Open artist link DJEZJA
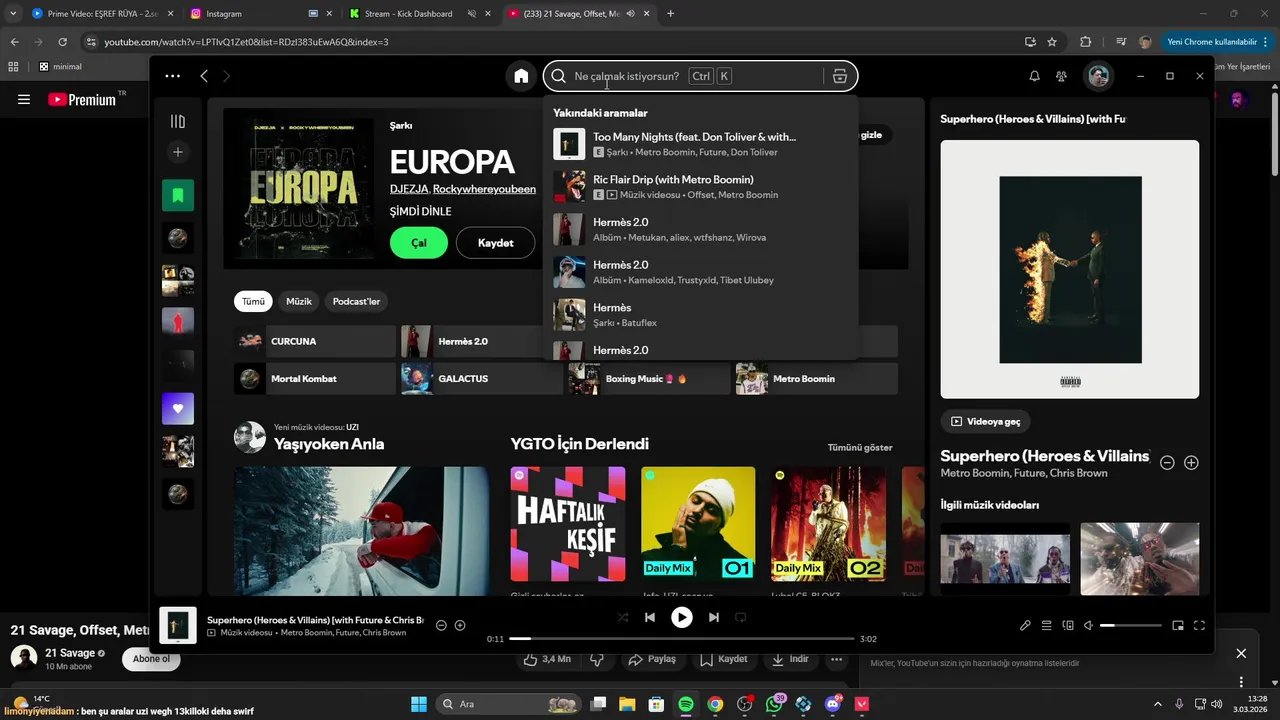This screenshot has height=720, width=1280. pyautogui.click(x=409, y=189)
